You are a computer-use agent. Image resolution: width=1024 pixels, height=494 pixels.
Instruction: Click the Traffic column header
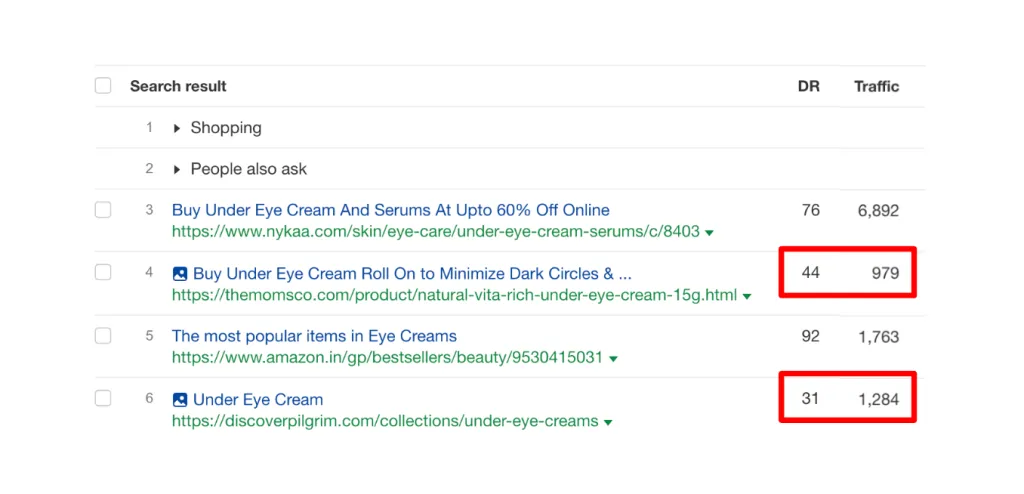coord(876,86)
